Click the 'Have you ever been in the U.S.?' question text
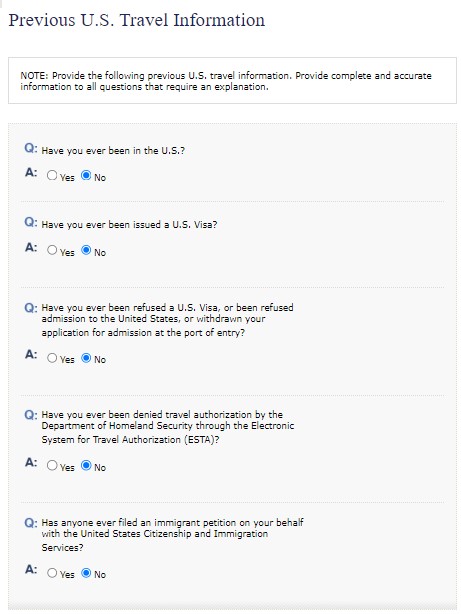 point(113,151)
